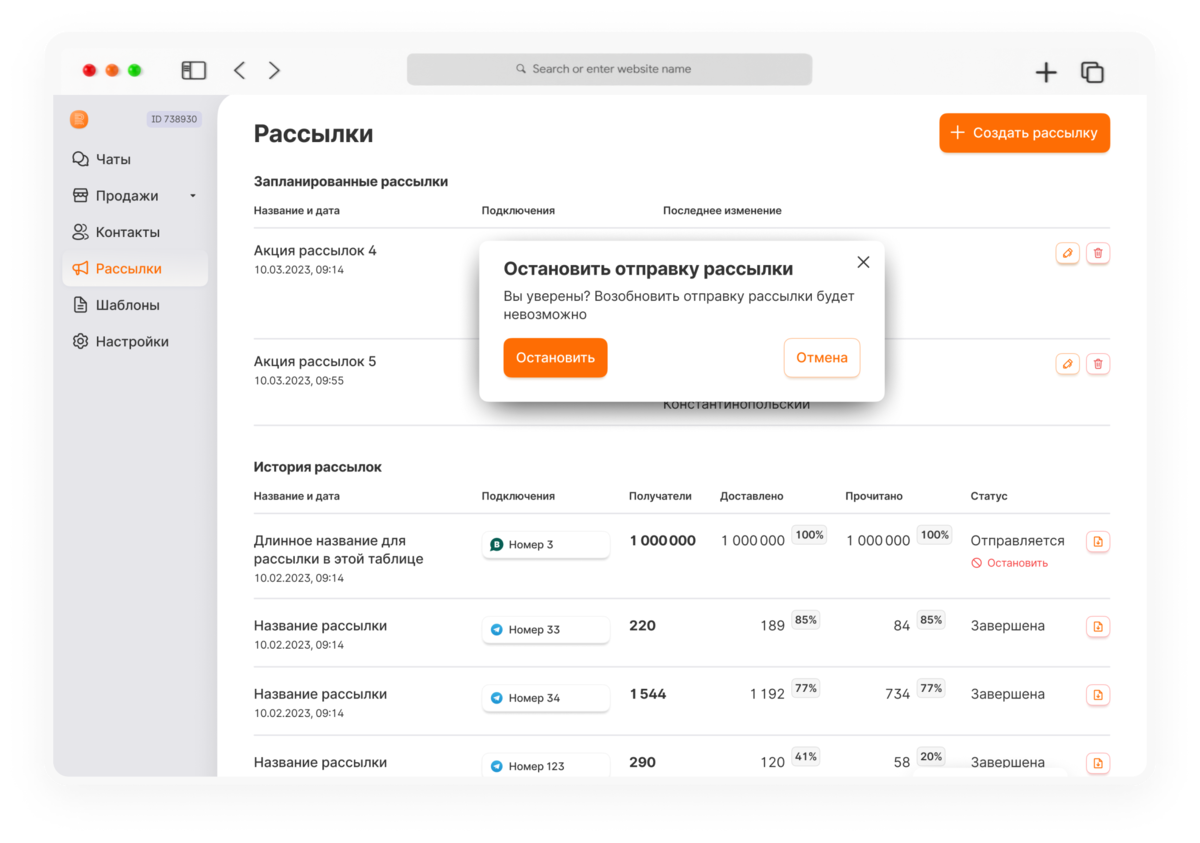
Task: Click the ID 738930 badge
Action: [x=175, y=119]
